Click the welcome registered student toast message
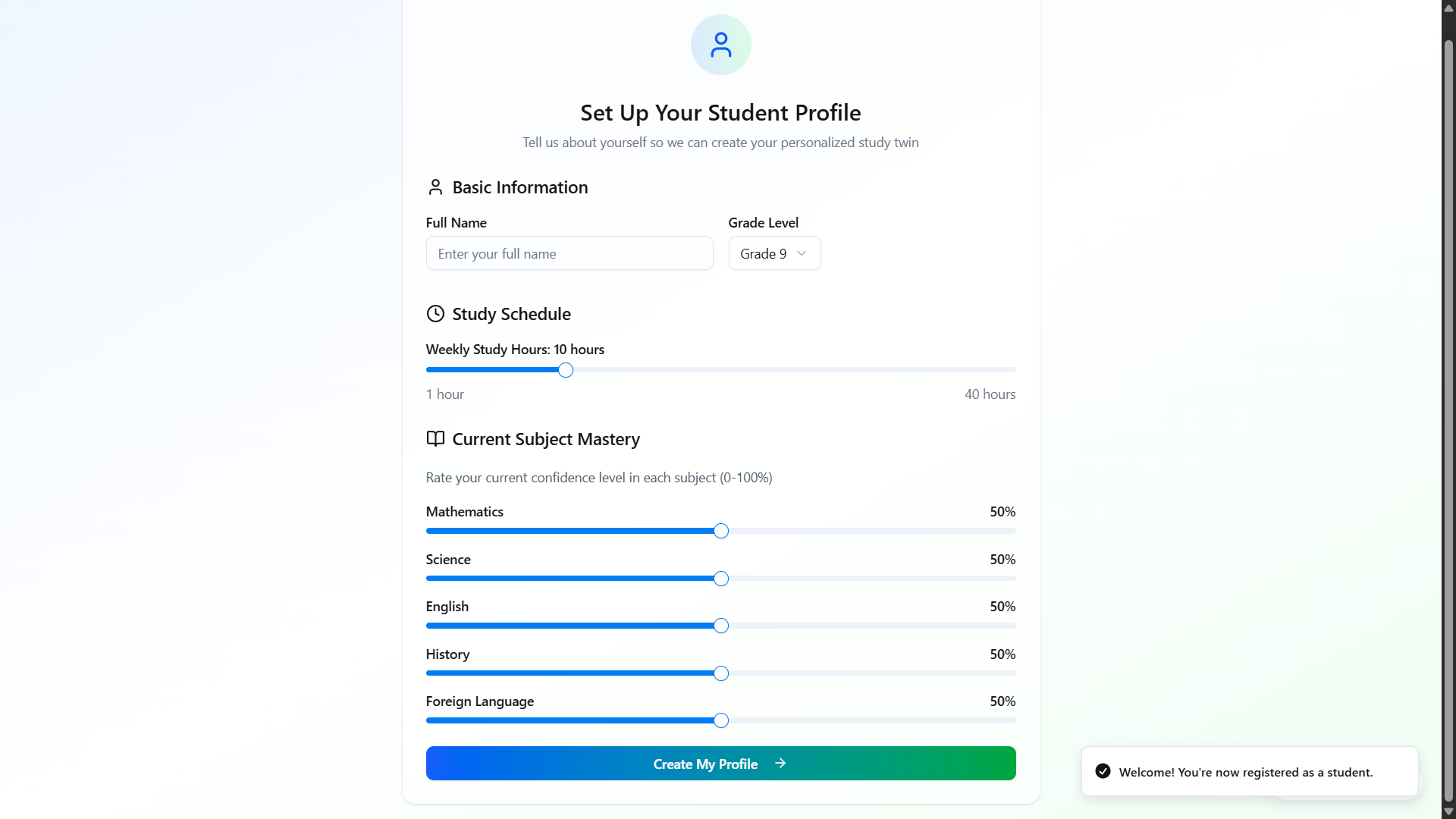Screen dimensions: 1456x819 1245,772
